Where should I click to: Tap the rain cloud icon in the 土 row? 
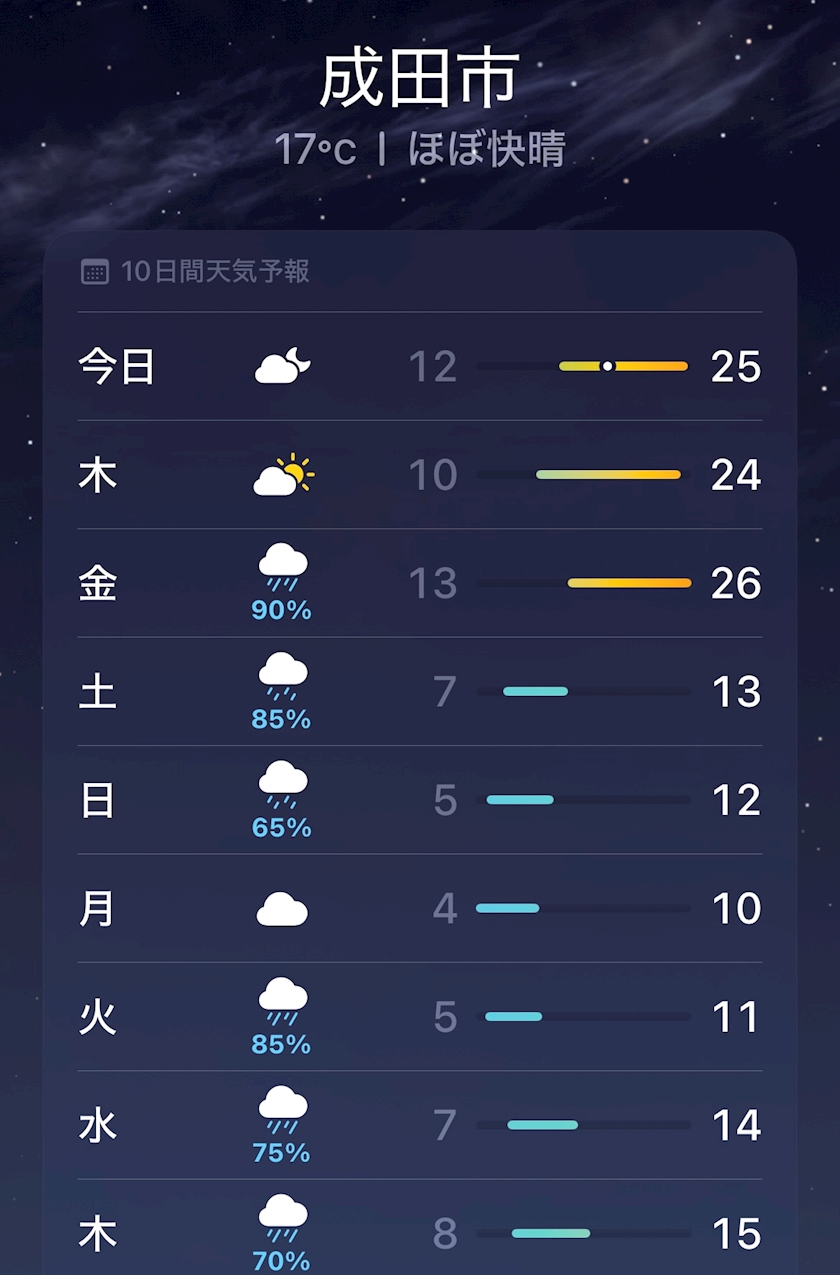(283, 676)
